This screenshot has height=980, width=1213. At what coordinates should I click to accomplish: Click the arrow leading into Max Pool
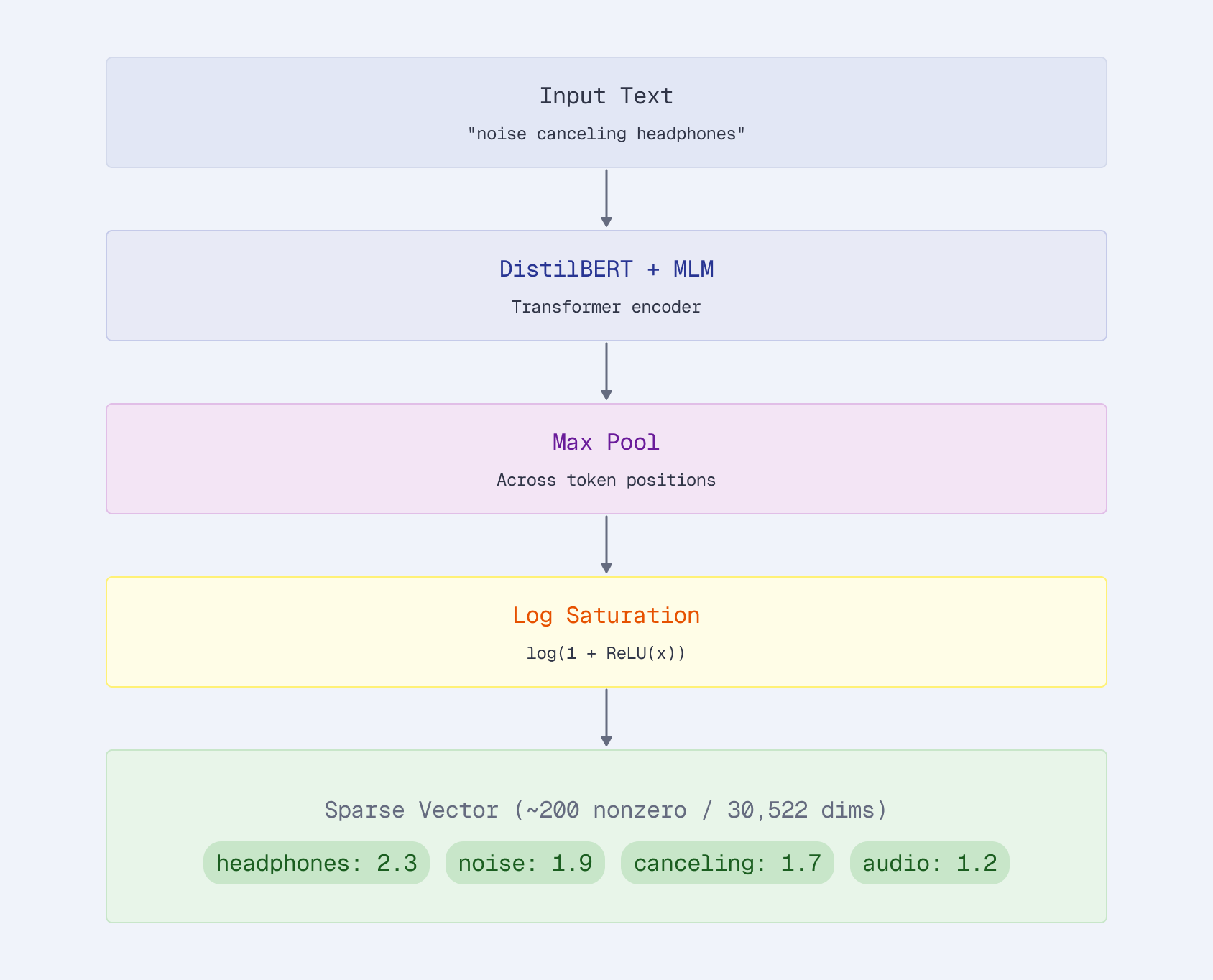[x=606, y=372]
